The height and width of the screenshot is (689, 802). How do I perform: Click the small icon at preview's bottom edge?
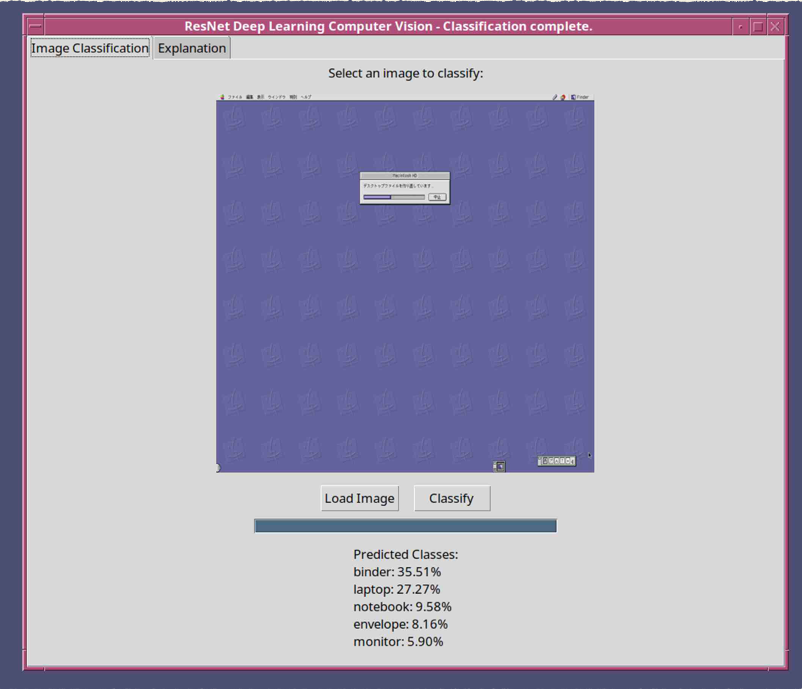tap(499, 466)
